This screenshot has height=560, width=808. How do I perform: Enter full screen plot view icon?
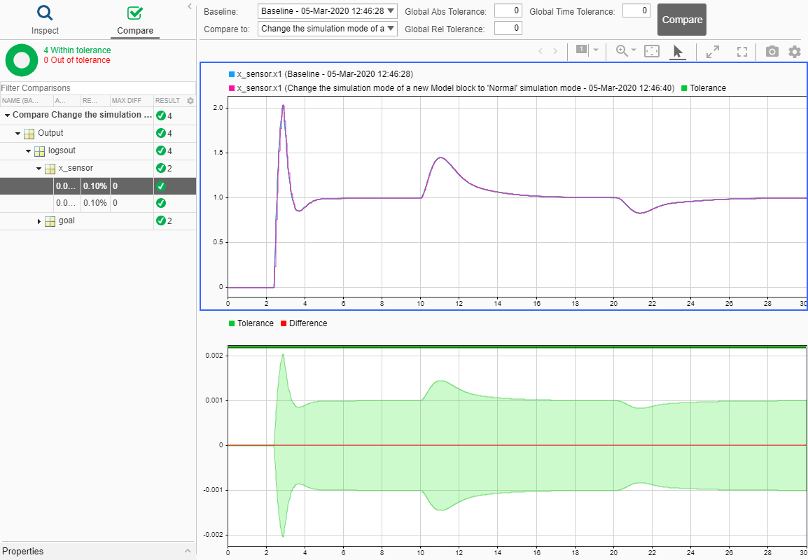(742, 52)
